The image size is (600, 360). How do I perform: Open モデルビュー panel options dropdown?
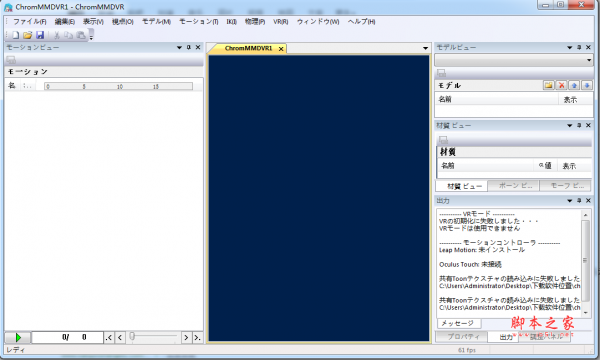(x=569, y=47)
